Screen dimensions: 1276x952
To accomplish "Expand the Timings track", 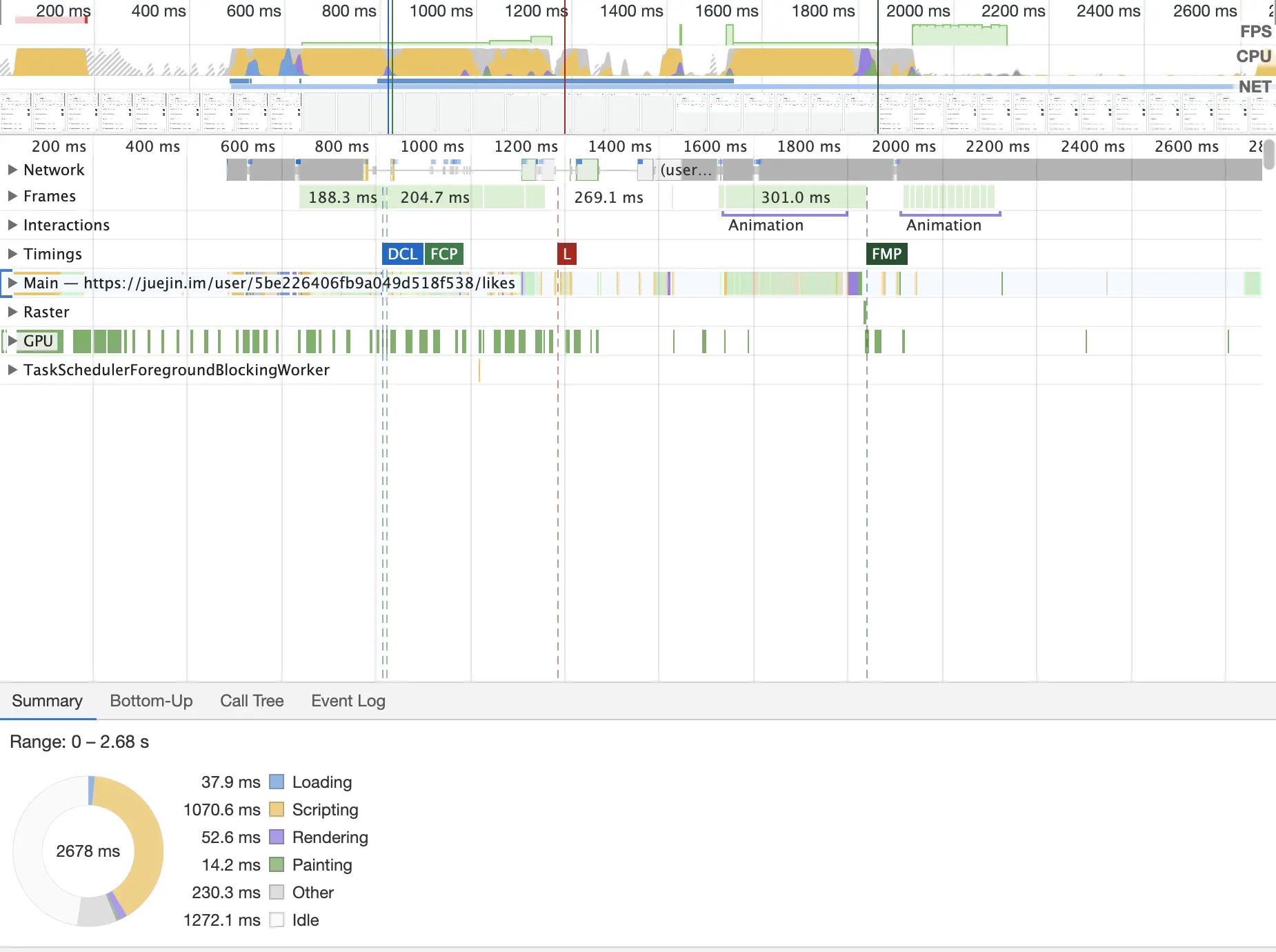I will click(12, 254).
